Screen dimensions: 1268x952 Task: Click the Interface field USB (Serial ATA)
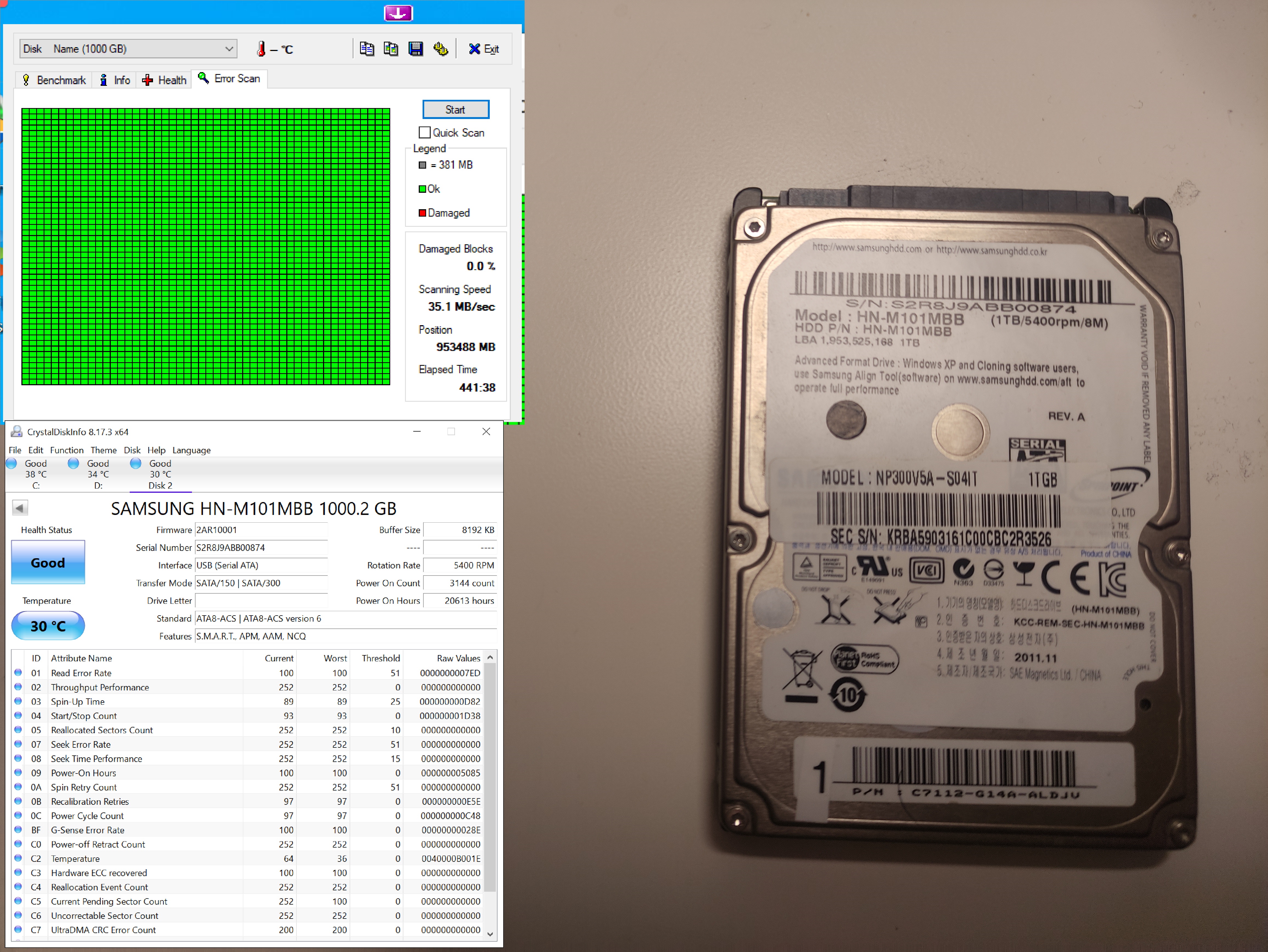click(261, 566)
